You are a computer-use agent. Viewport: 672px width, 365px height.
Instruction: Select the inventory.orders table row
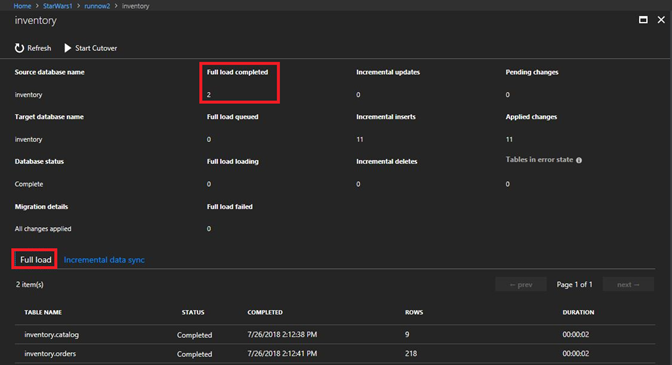[335, 354]
